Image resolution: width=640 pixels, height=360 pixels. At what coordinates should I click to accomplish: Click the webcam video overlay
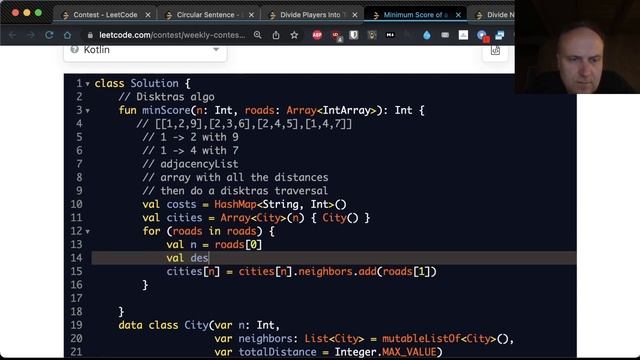577,47
